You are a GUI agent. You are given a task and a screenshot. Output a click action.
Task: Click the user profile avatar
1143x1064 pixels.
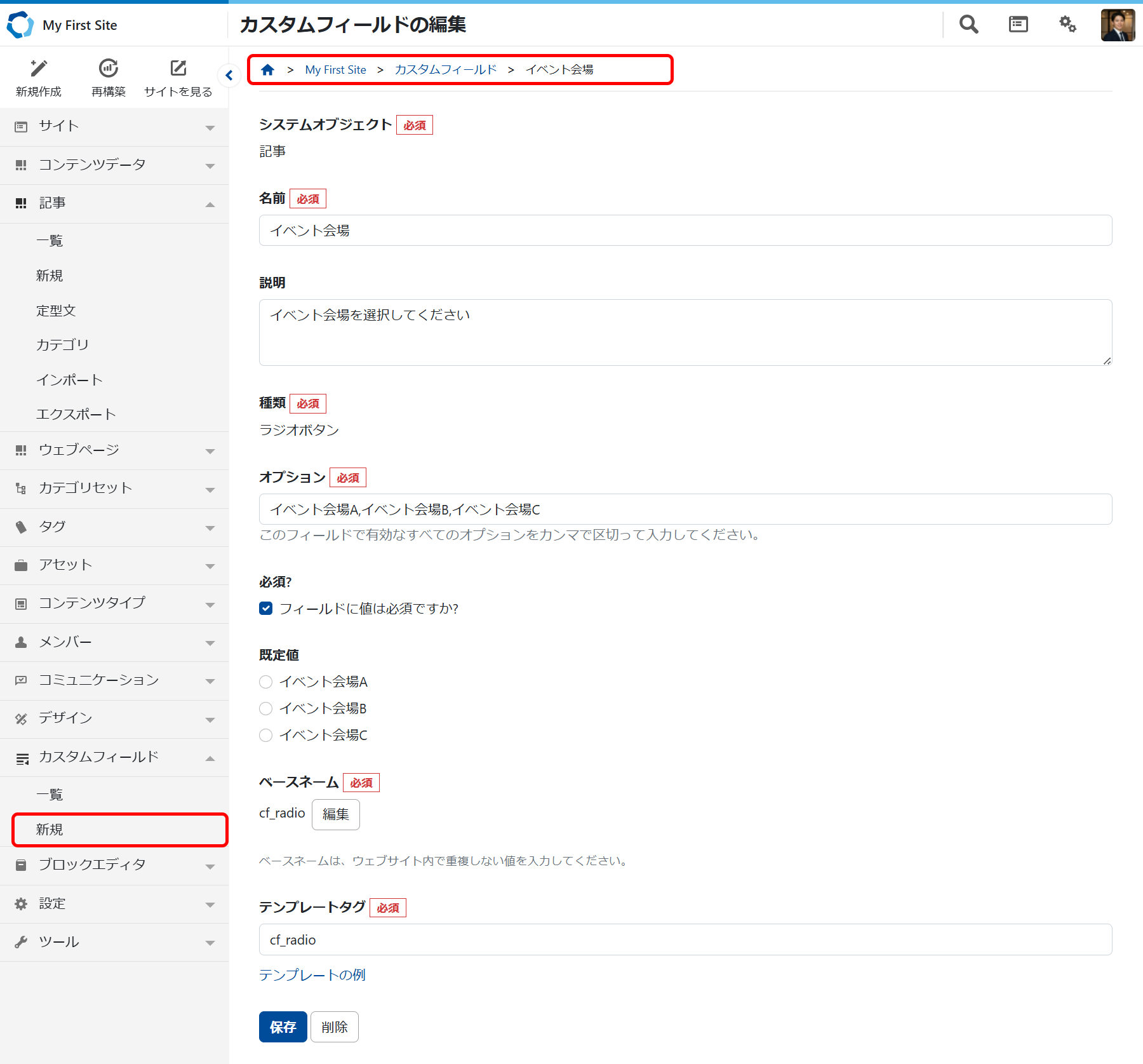pos(1117,25)
